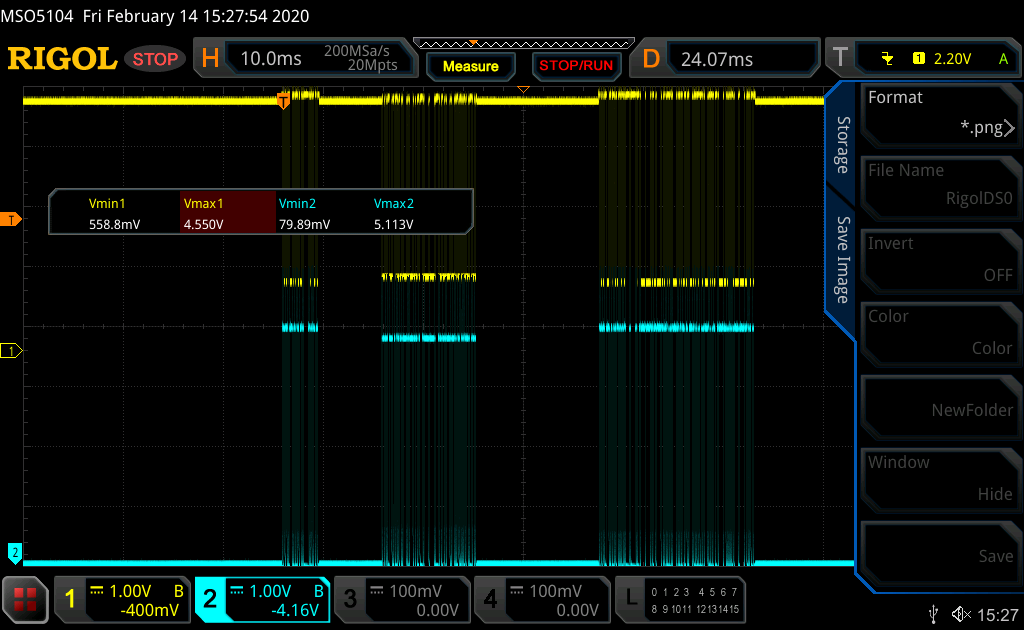This screenshot has height=630, width=1024.
Task: Open delay D 24.07ms settings
Action: 724,59
